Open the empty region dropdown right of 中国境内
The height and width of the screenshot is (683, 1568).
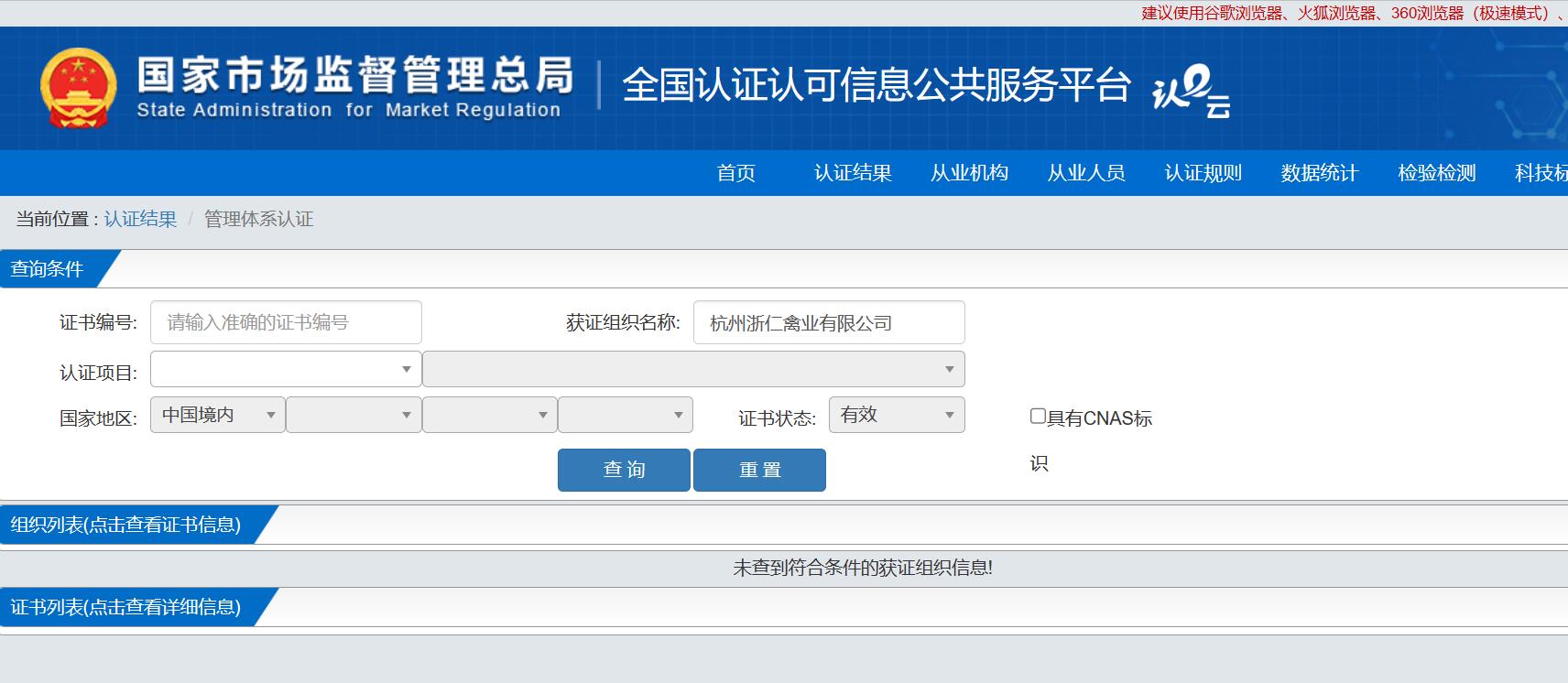354,415
